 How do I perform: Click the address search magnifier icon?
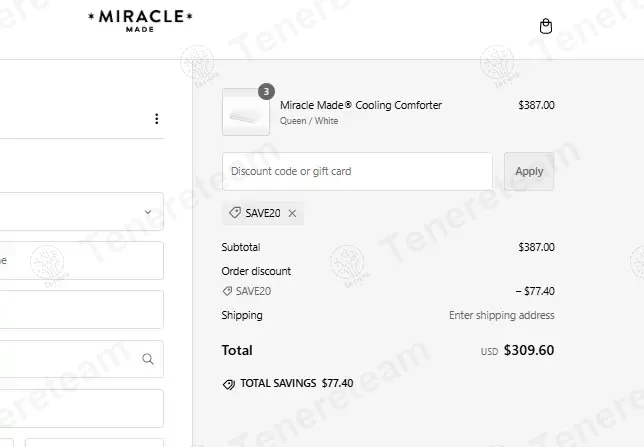tap(148, 359)
